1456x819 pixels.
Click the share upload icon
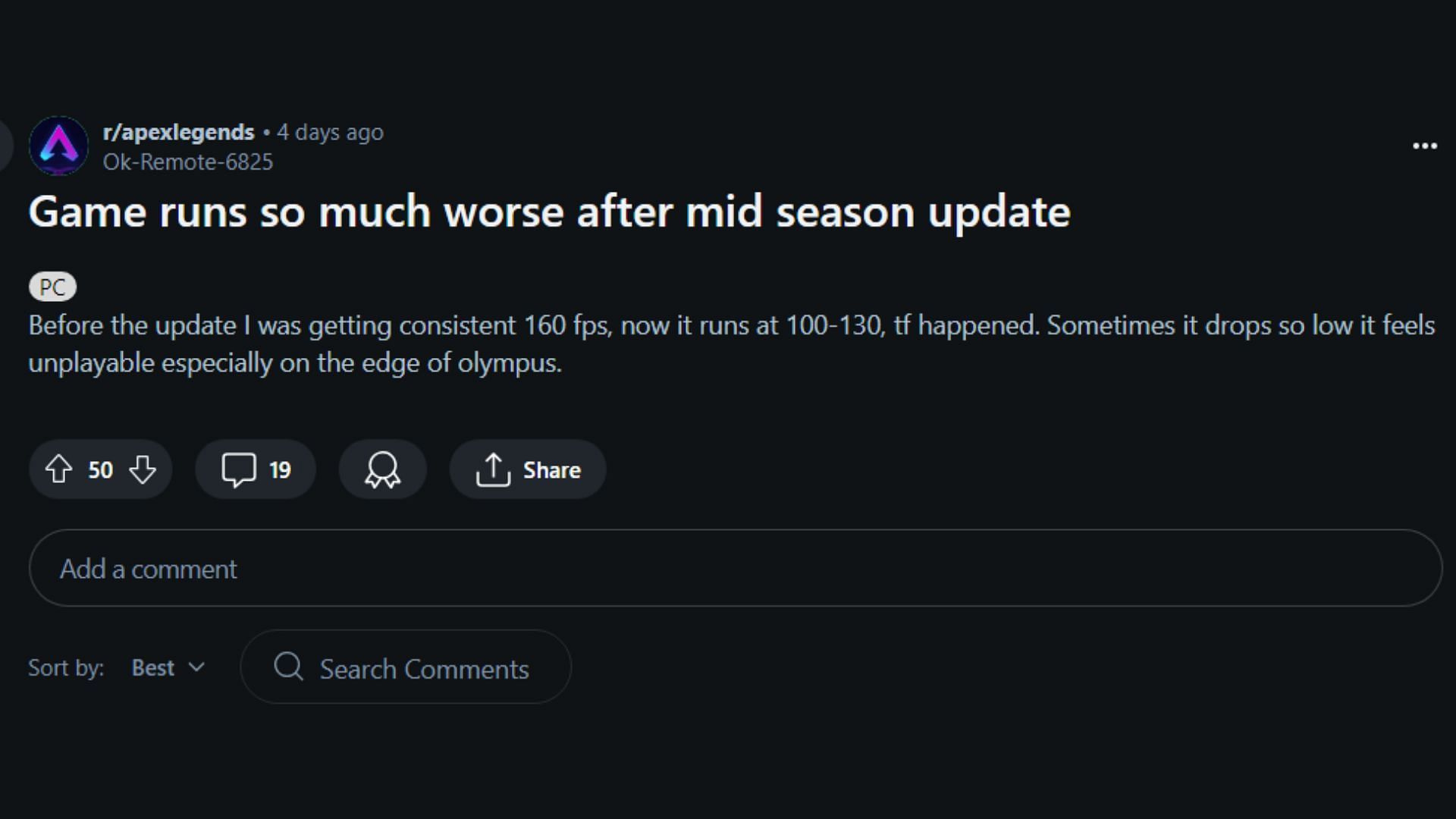pyautogui.click(x=492, y=469)
